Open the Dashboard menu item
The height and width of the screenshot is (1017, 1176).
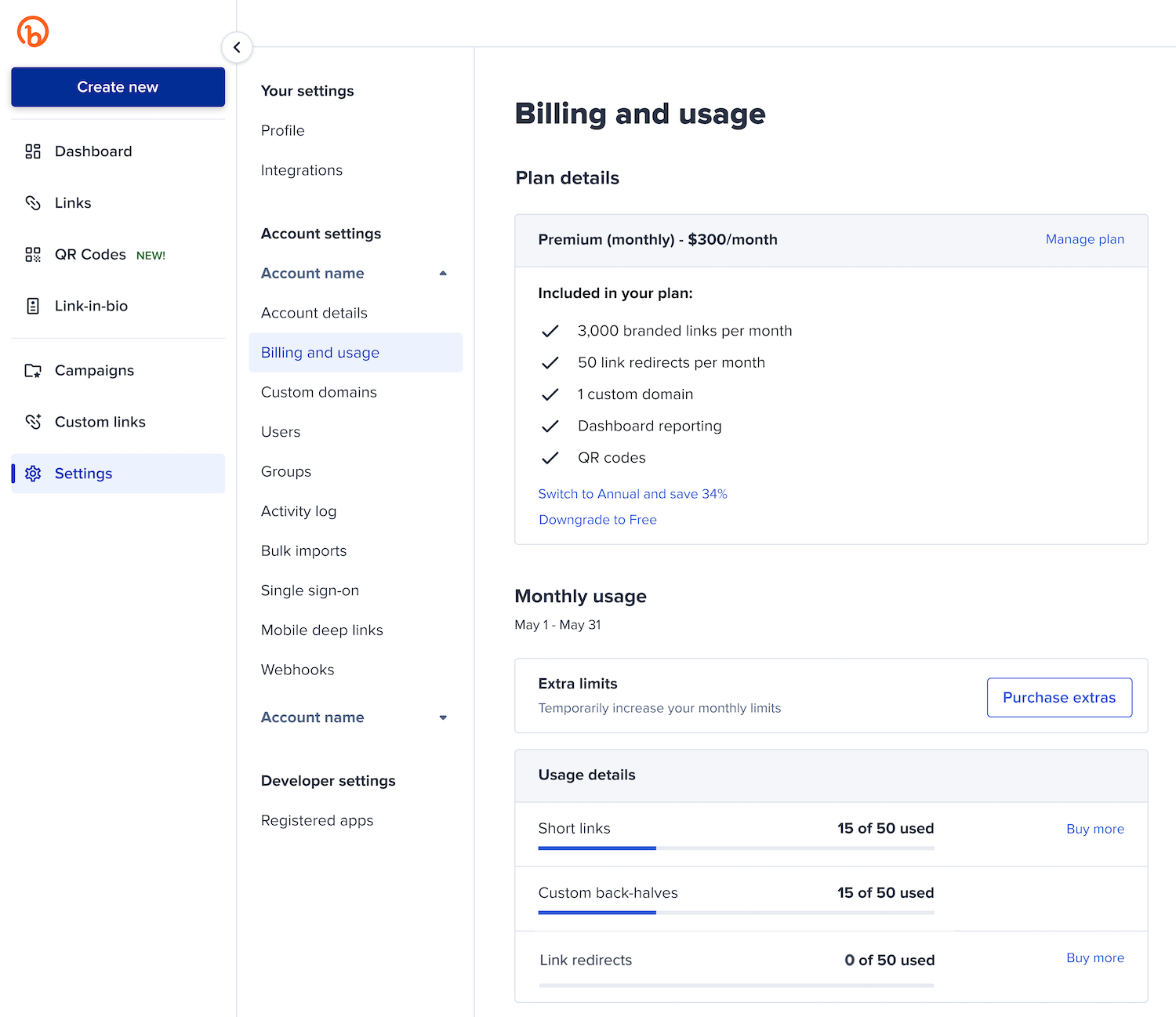click(118, 151)
